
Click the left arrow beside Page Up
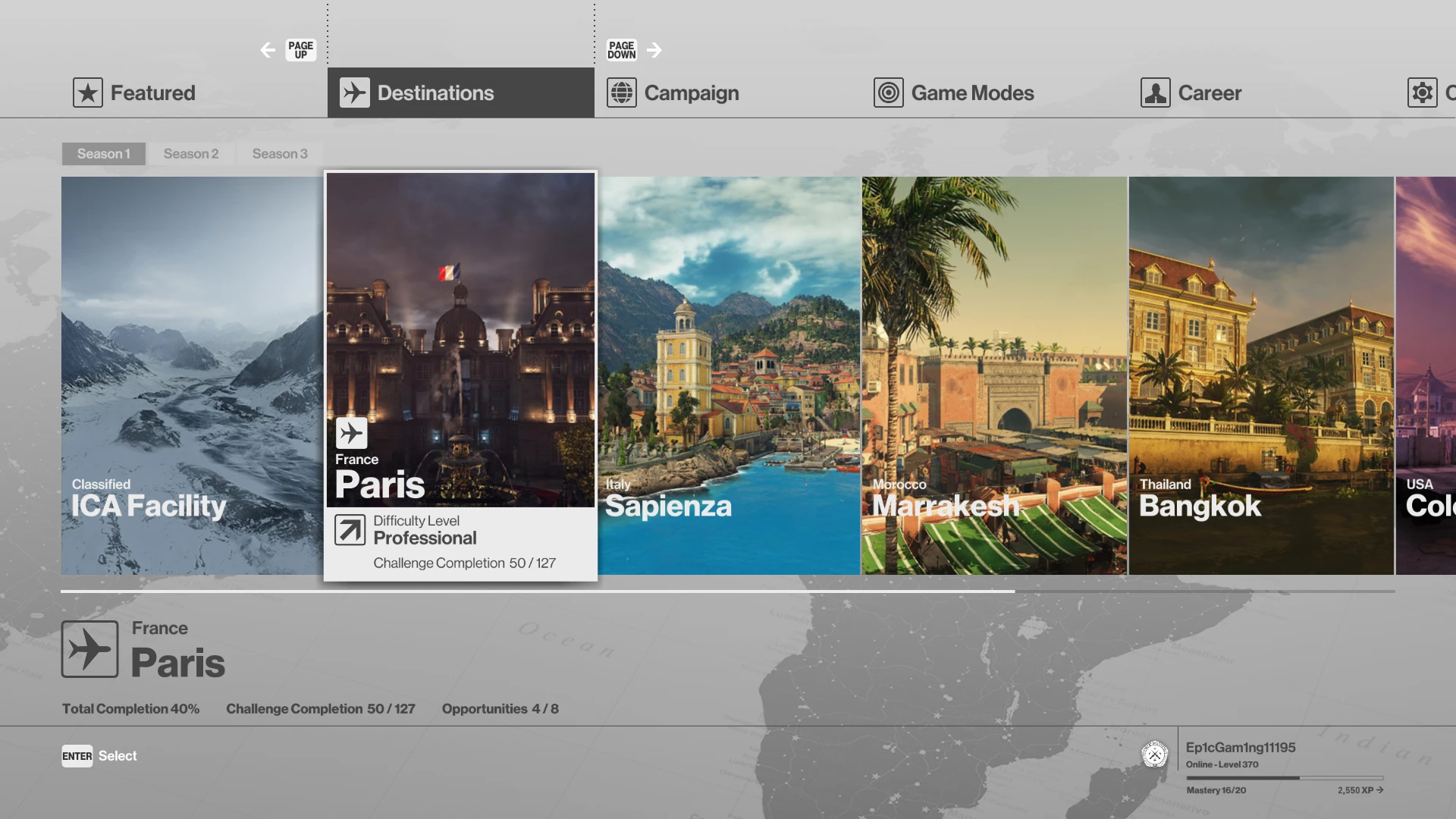[268, 50]
